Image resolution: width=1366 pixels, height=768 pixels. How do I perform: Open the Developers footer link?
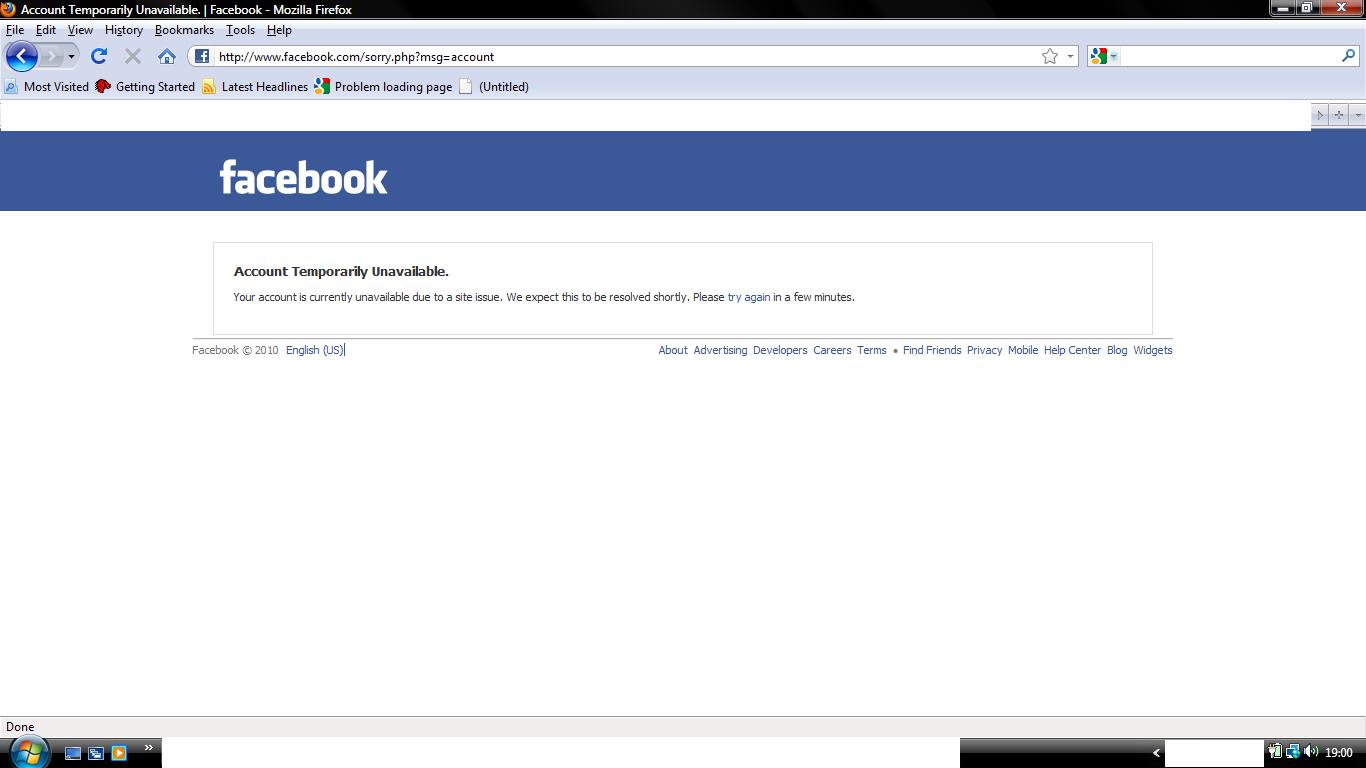tap(780, 350)
